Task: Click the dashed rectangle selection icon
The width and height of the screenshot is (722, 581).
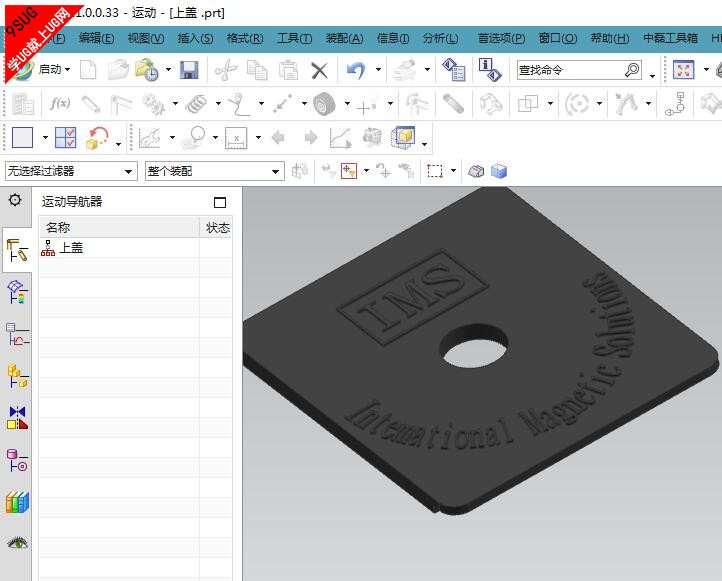Action: (435, 171)
